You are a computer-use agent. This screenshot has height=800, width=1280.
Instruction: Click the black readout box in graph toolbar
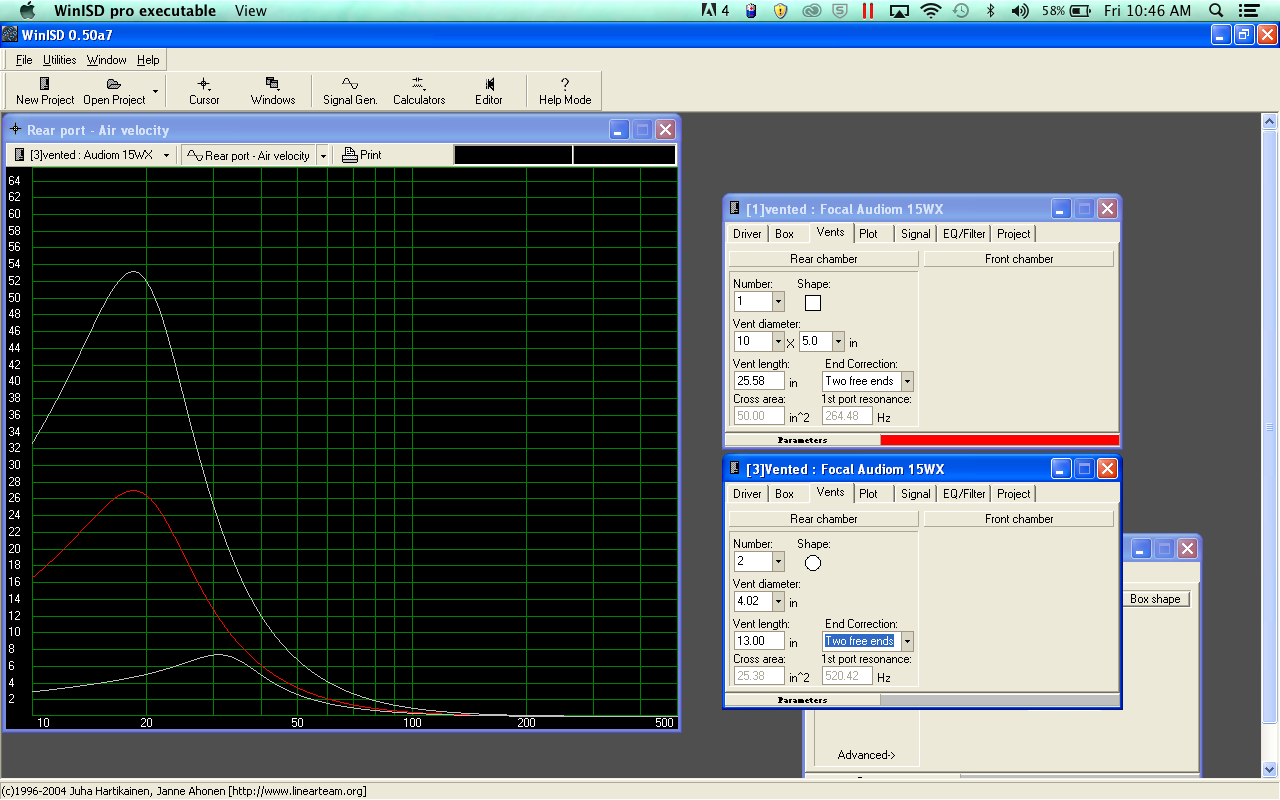(564, 155)
